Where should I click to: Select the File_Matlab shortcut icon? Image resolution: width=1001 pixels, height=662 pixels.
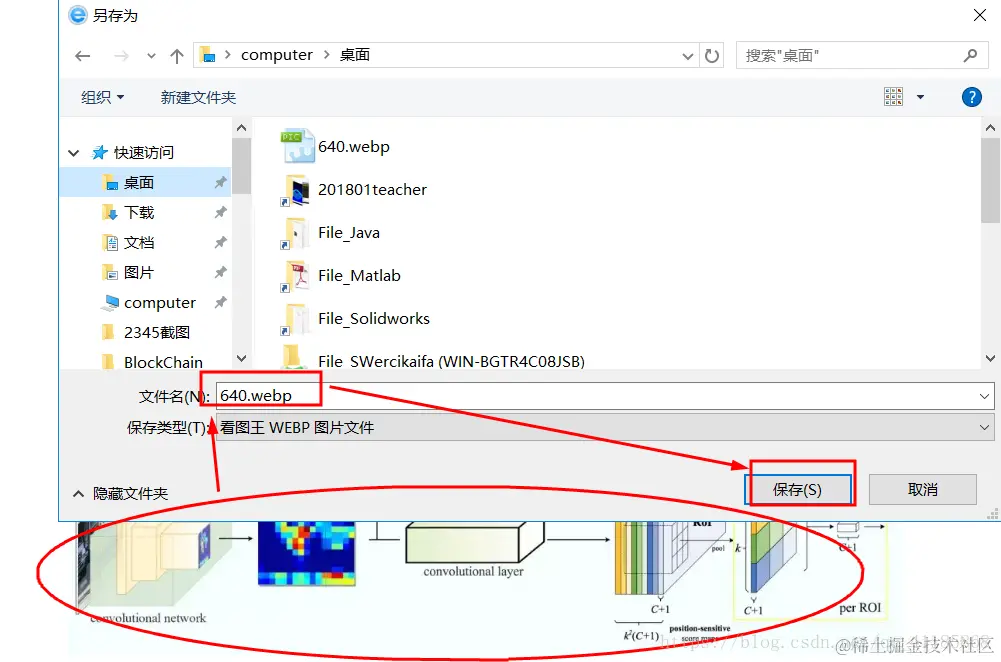pos(296,276)
